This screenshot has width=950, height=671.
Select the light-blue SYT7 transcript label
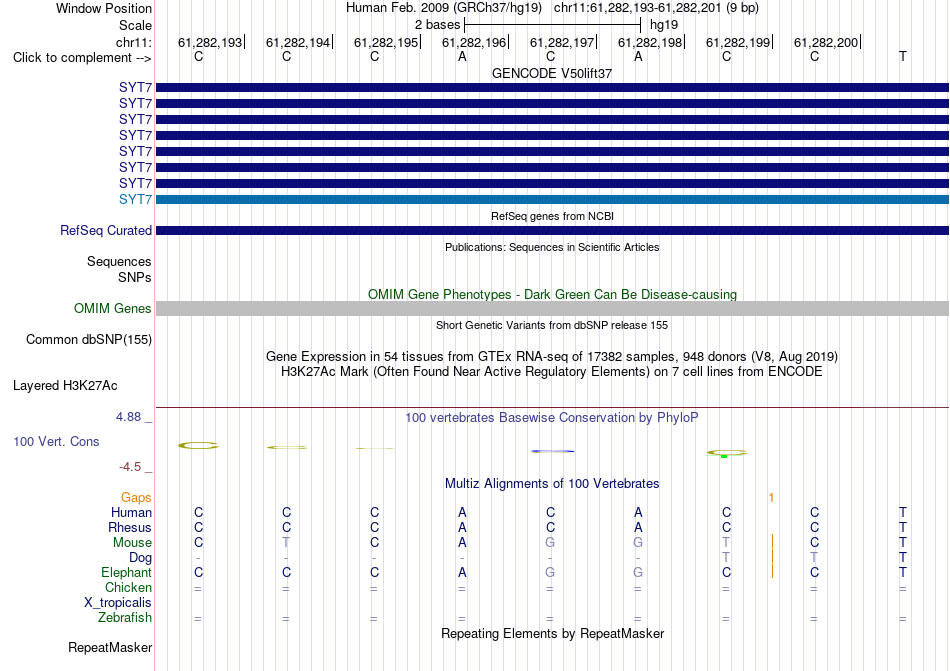(135, 199)
